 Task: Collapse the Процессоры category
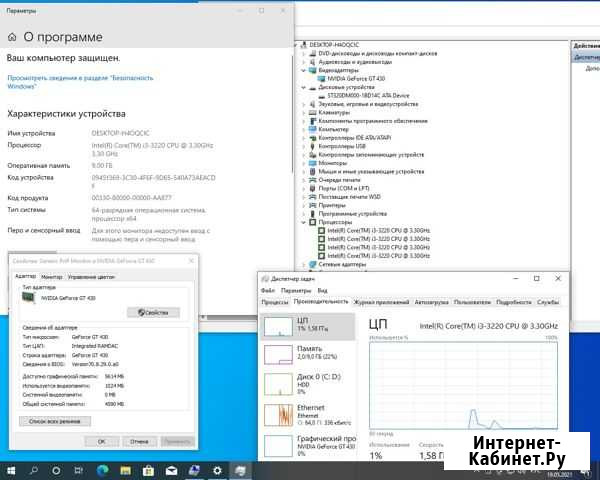tap(304, 222)
